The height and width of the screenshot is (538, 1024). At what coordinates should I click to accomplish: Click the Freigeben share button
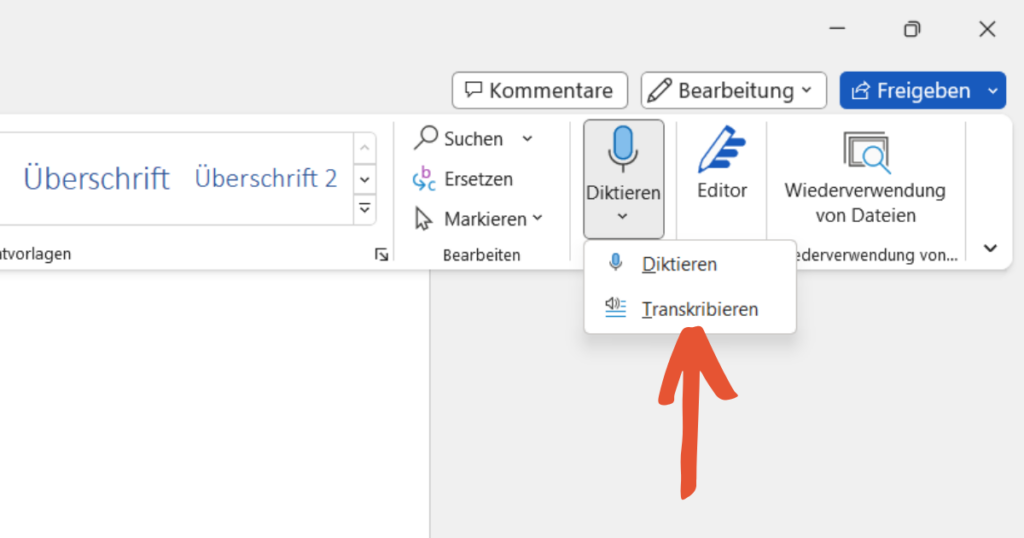pos(910,91)
